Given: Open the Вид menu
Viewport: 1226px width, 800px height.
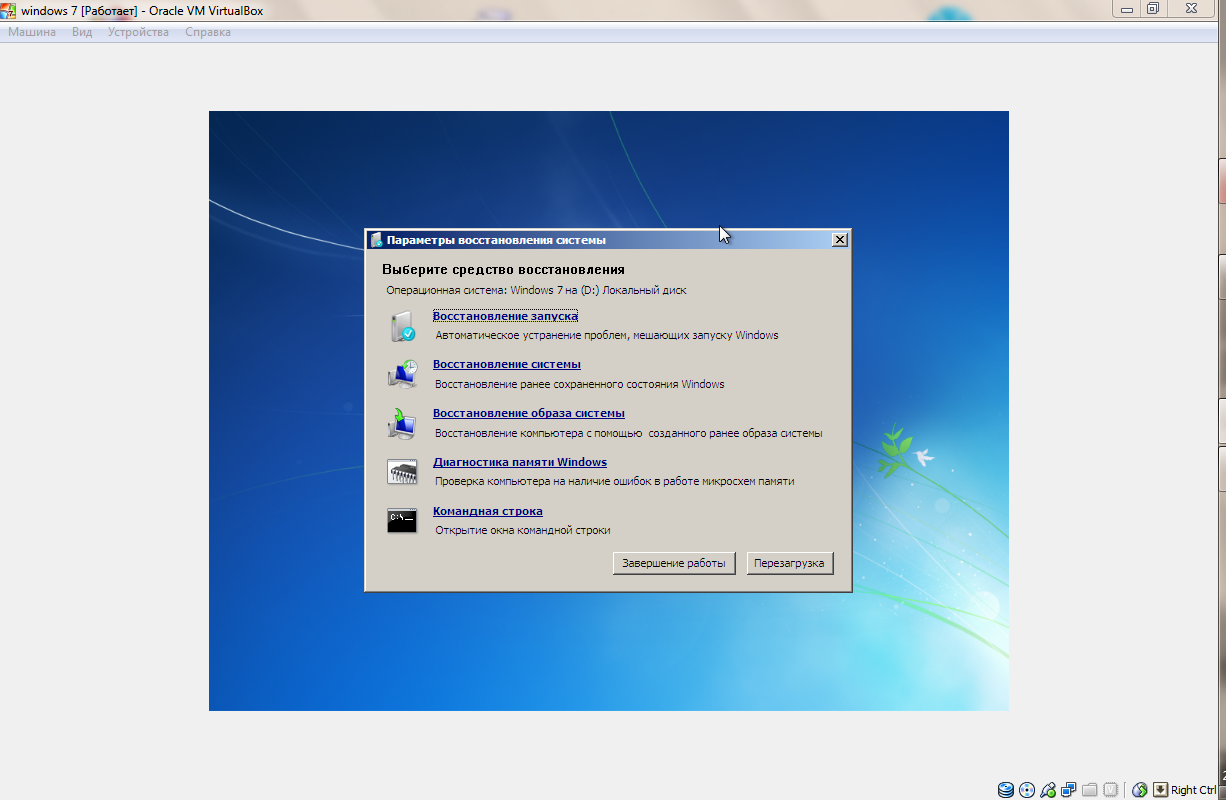Looking at the screenshot, I should [82, 32].
